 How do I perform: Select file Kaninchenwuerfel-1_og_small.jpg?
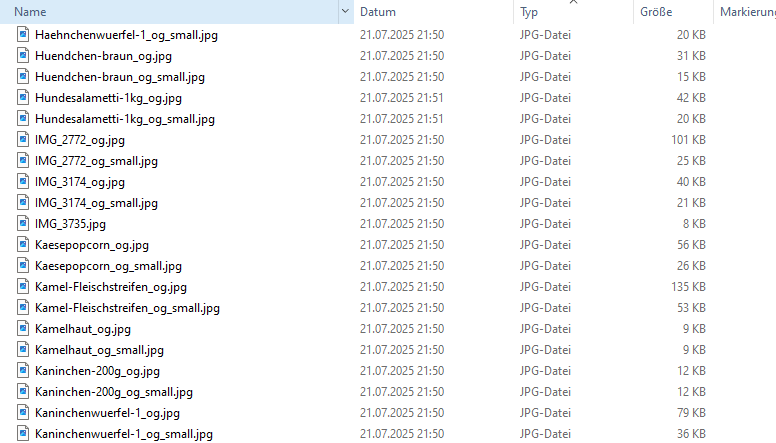[x=124, y=434]
